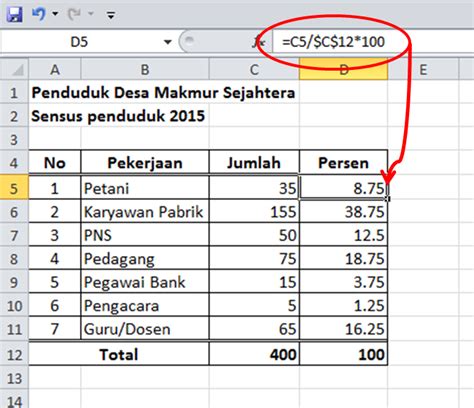Select row 12 header

(14, 354)
